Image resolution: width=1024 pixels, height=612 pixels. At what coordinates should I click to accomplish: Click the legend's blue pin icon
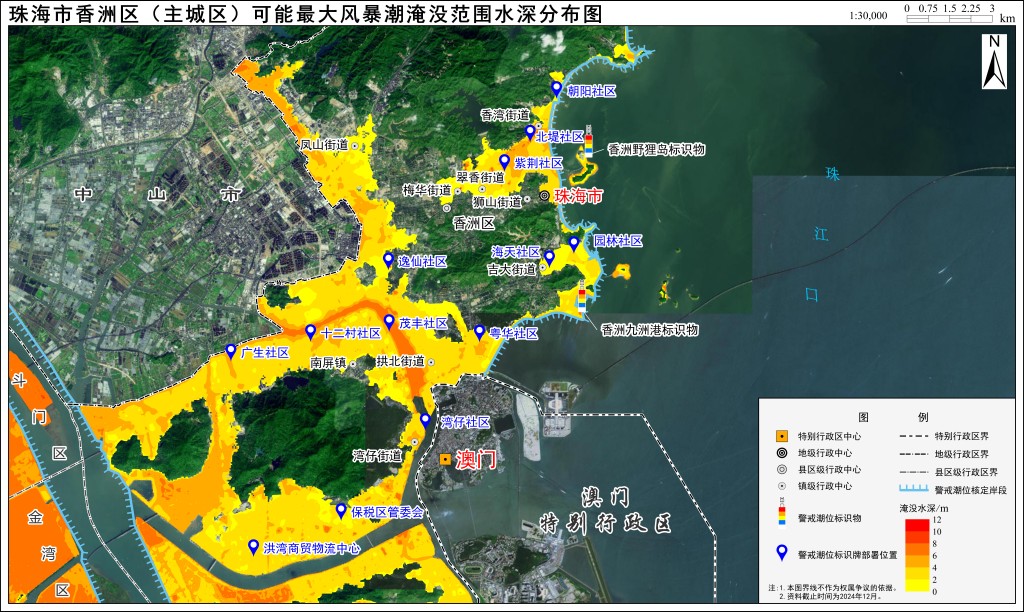click(782, 553)
